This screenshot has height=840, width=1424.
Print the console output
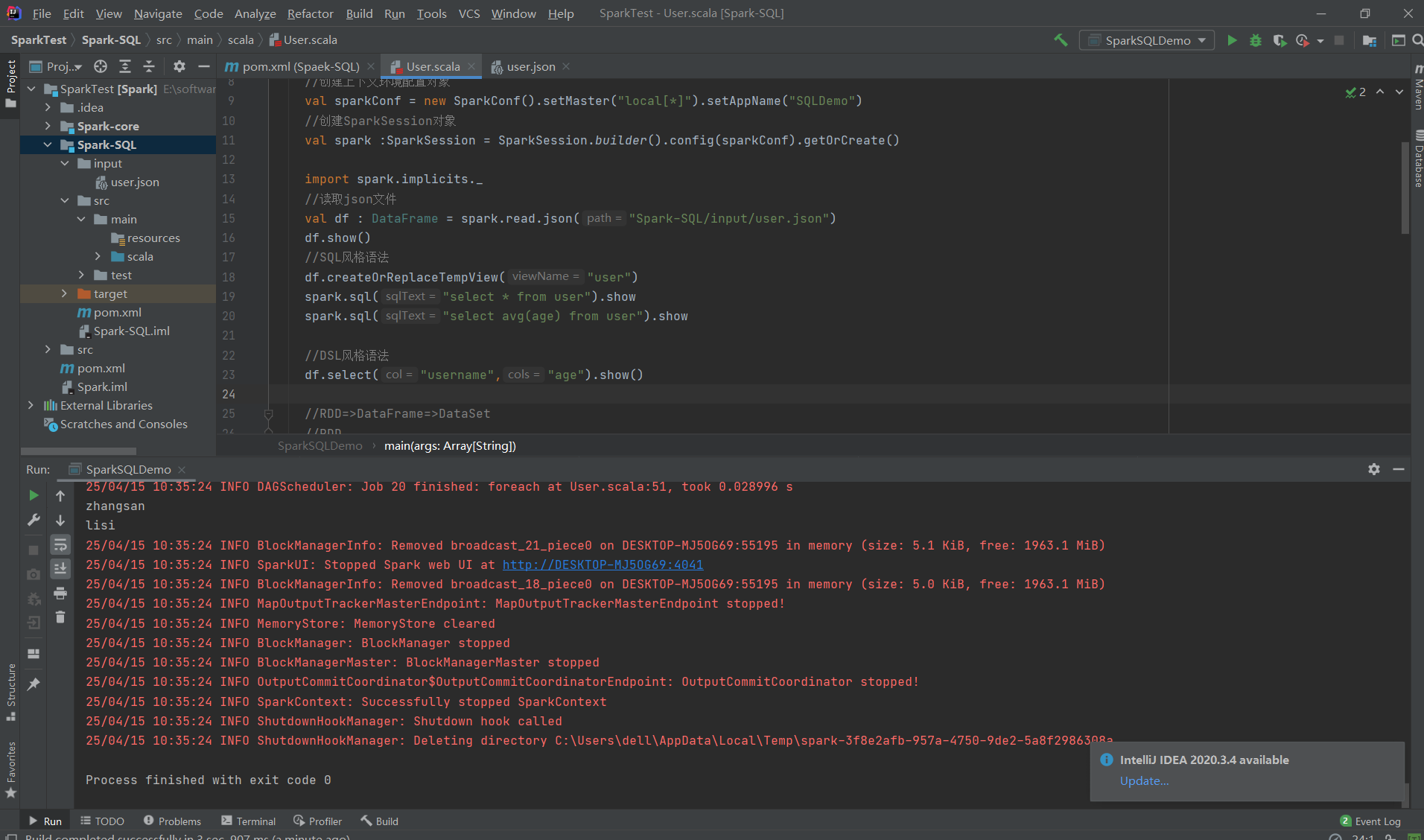tap(60, 594)
